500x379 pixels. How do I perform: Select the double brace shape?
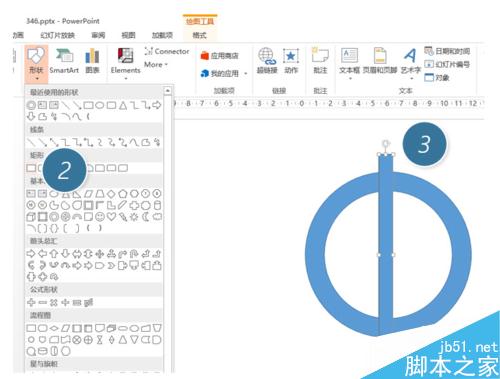pos(54,228)
